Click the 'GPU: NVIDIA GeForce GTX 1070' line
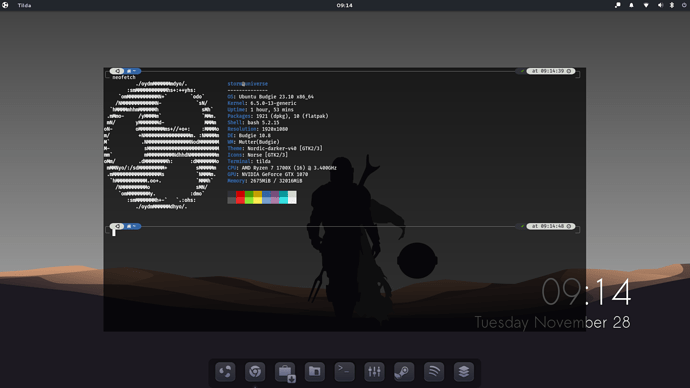The width and height of the screenshot is (690, 388). 268,174
